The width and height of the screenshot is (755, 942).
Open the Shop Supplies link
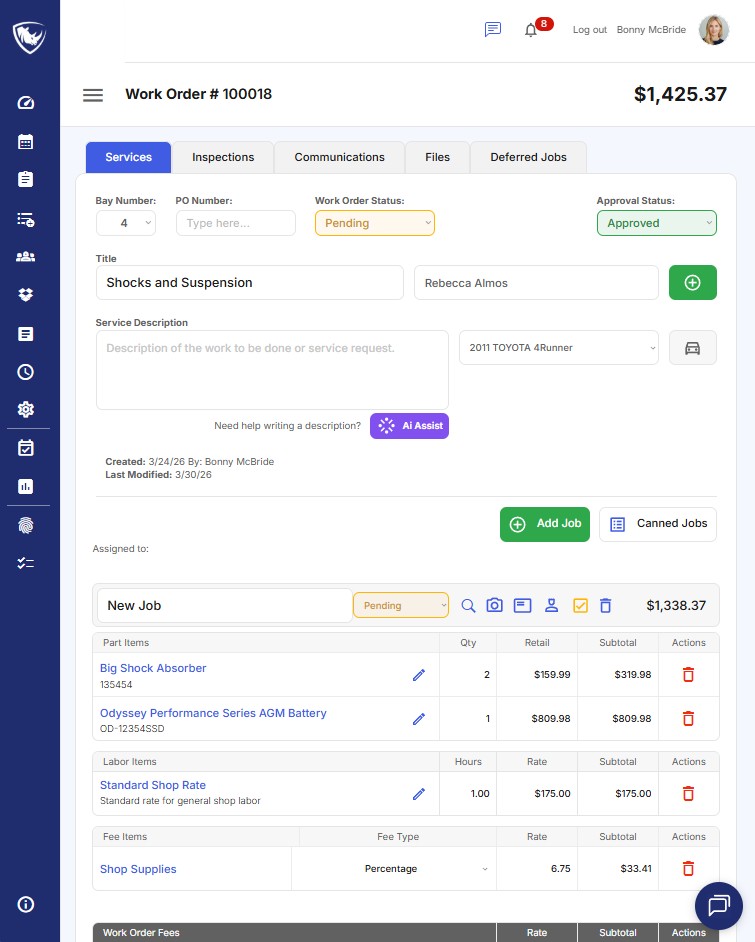(x=138, y=869)
